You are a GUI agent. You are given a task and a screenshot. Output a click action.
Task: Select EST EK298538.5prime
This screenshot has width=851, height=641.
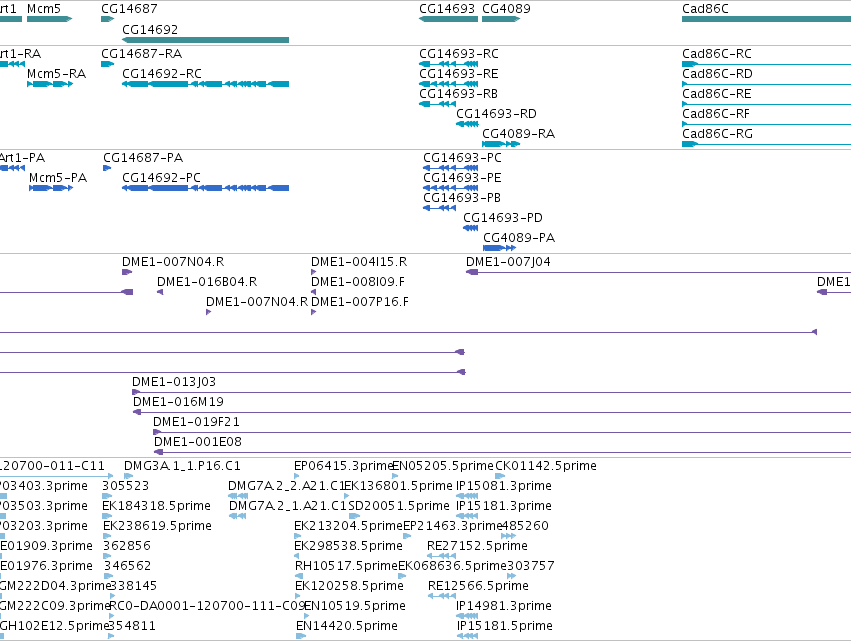tap(297, 556)
